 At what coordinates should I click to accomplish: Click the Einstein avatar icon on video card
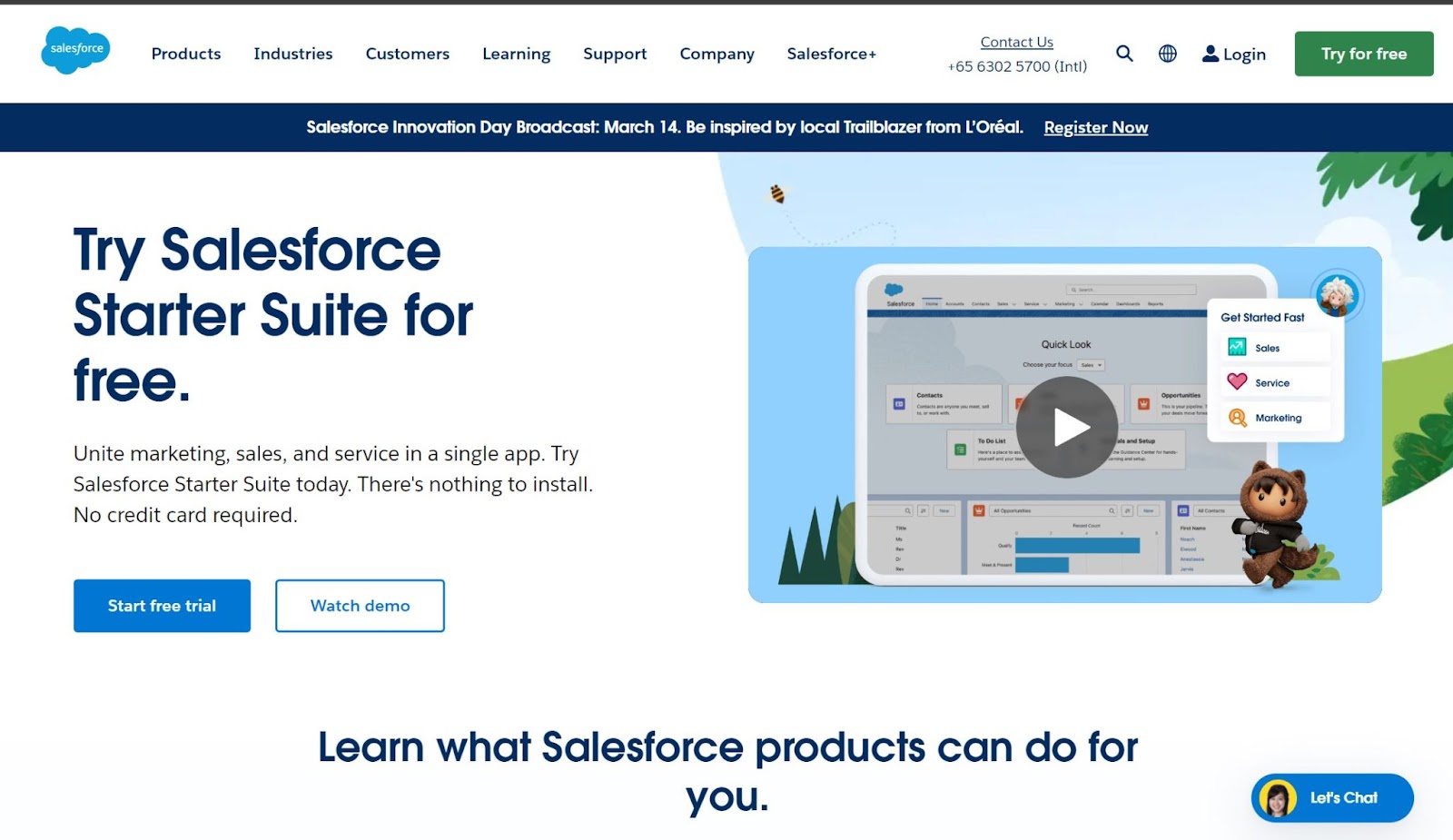coord(1337,295)
